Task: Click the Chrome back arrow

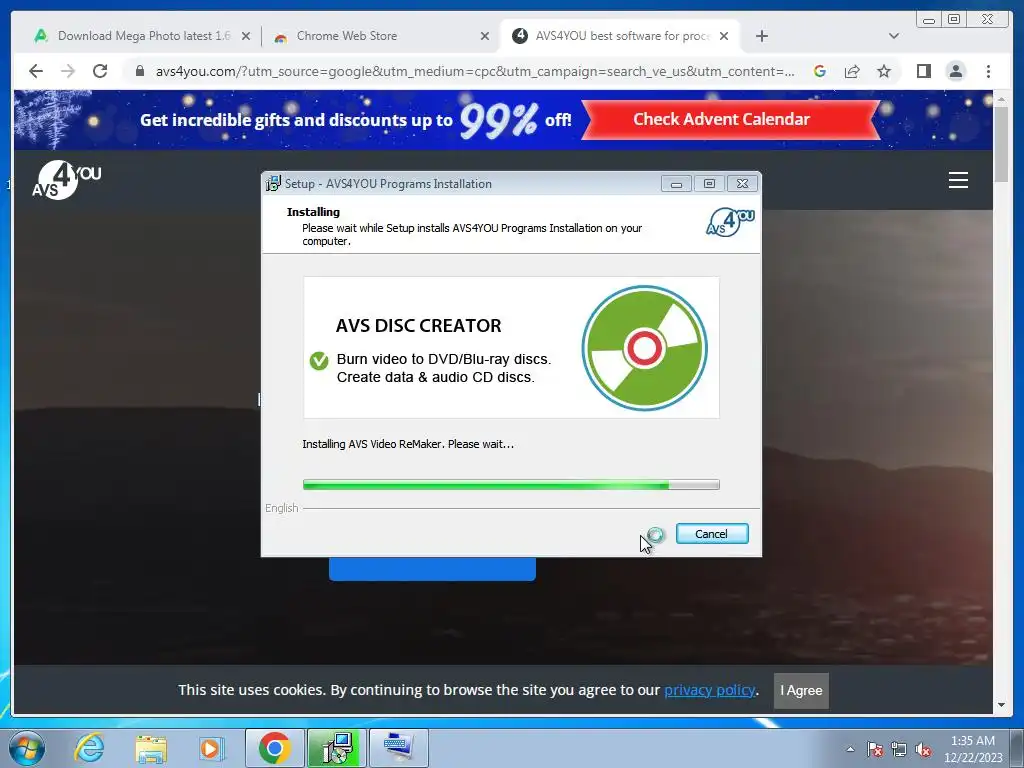Action: tap(36, 71)
